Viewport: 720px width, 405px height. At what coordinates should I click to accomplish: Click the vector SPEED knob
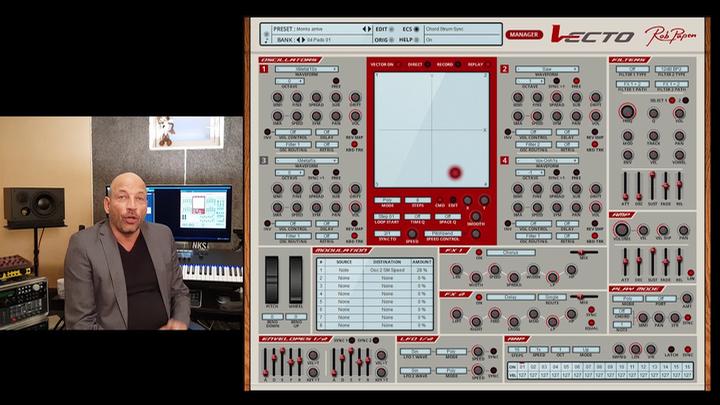point(412,234)
